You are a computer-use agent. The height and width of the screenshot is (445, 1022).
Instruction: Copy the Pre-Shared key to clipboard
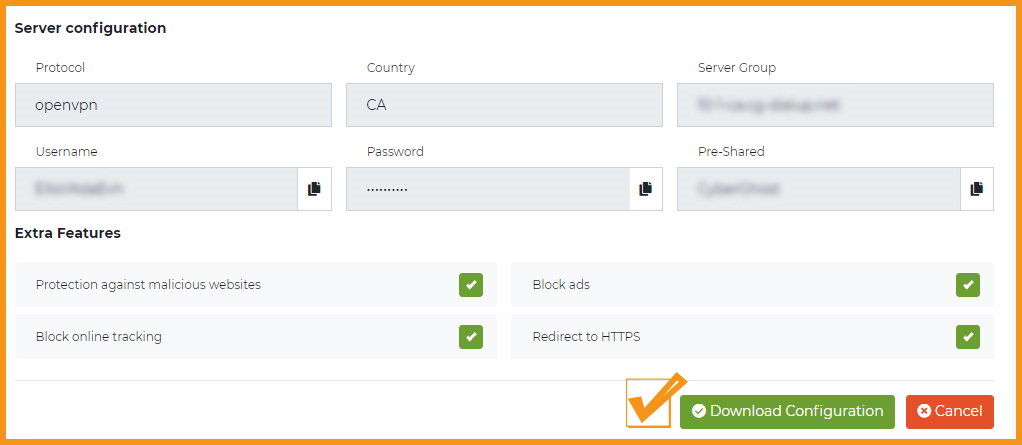976,189
